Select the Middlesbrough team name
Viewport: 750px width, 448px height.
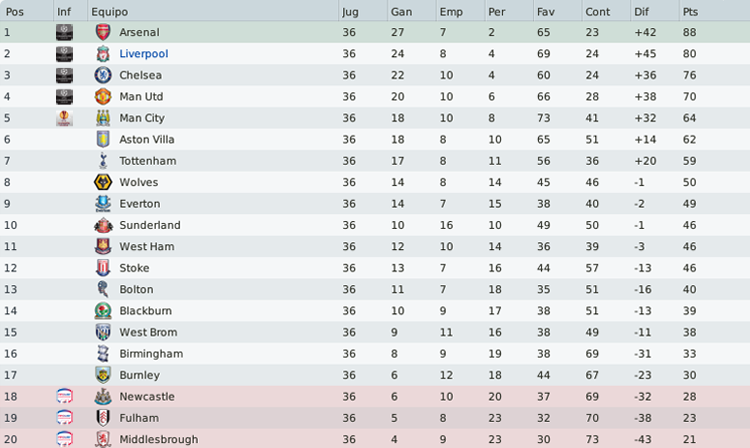(158, 439)
